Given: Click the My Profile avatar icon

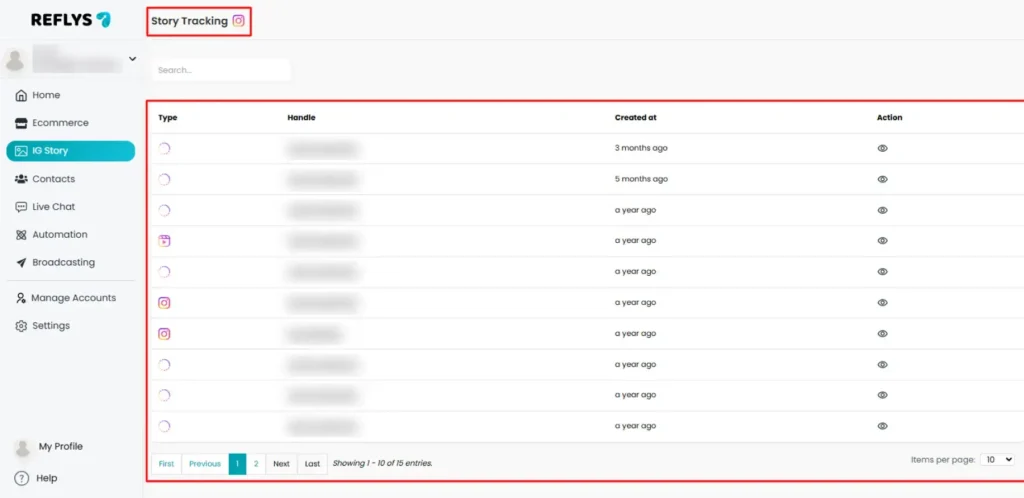Looking at the screenshot, I should (x=21, y=447).
